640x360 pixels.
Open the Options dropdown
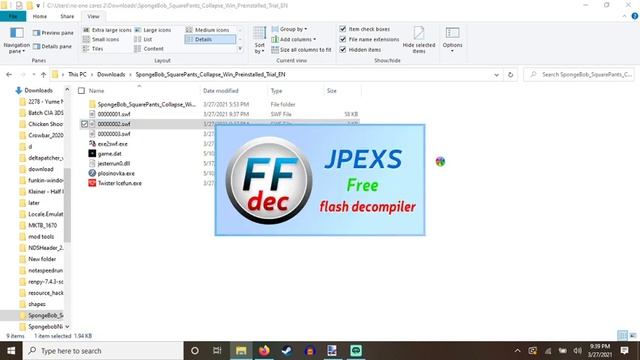pos(452,40)
